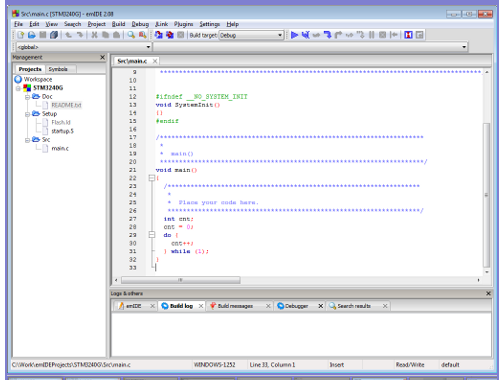The width and height of the screenshot is (504, 380).
Task: Select the Projects tab
Action: point(30,69)
